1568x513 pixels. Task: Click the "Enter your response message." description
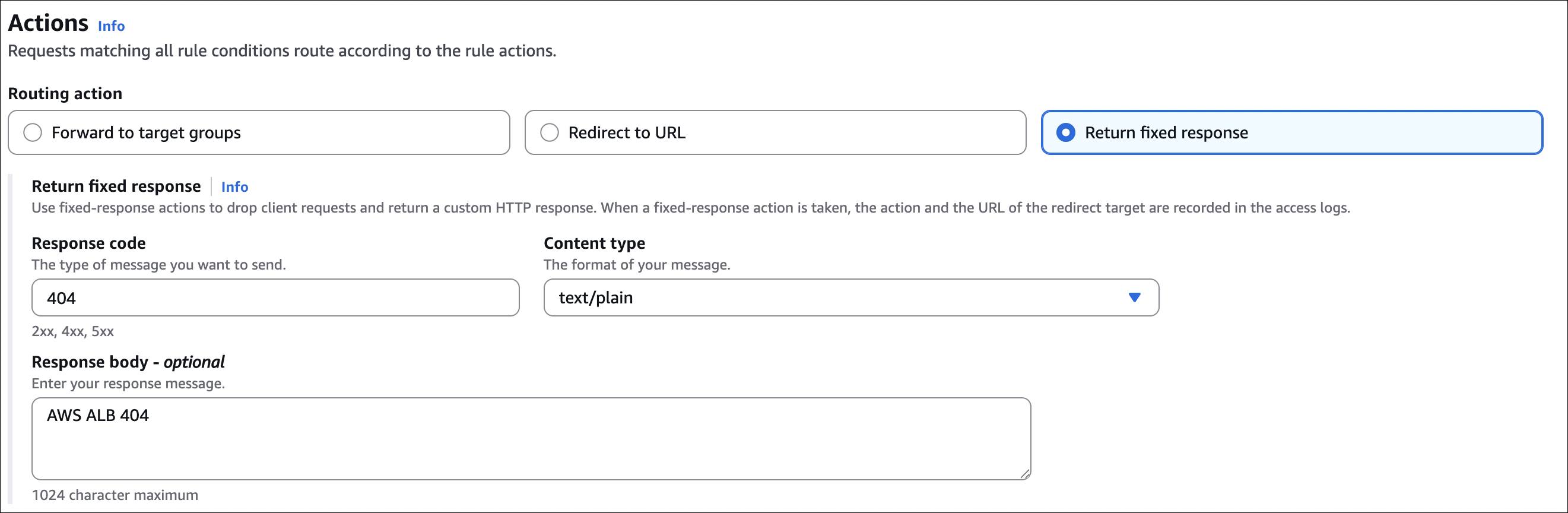click(128, 384)
